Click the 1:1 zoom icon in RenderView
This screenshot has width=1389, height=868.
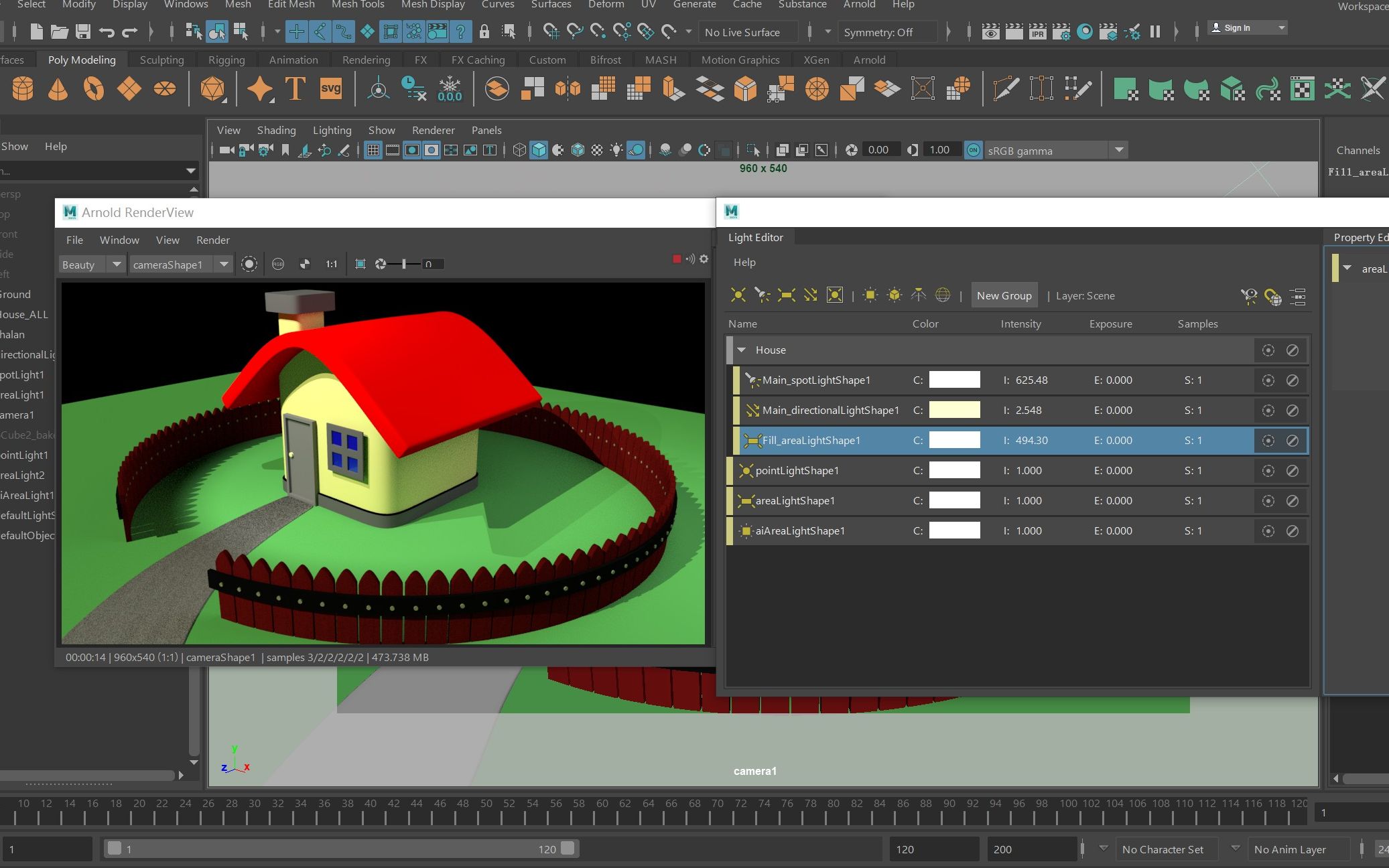pyautogui.click(x=331, y=265)
